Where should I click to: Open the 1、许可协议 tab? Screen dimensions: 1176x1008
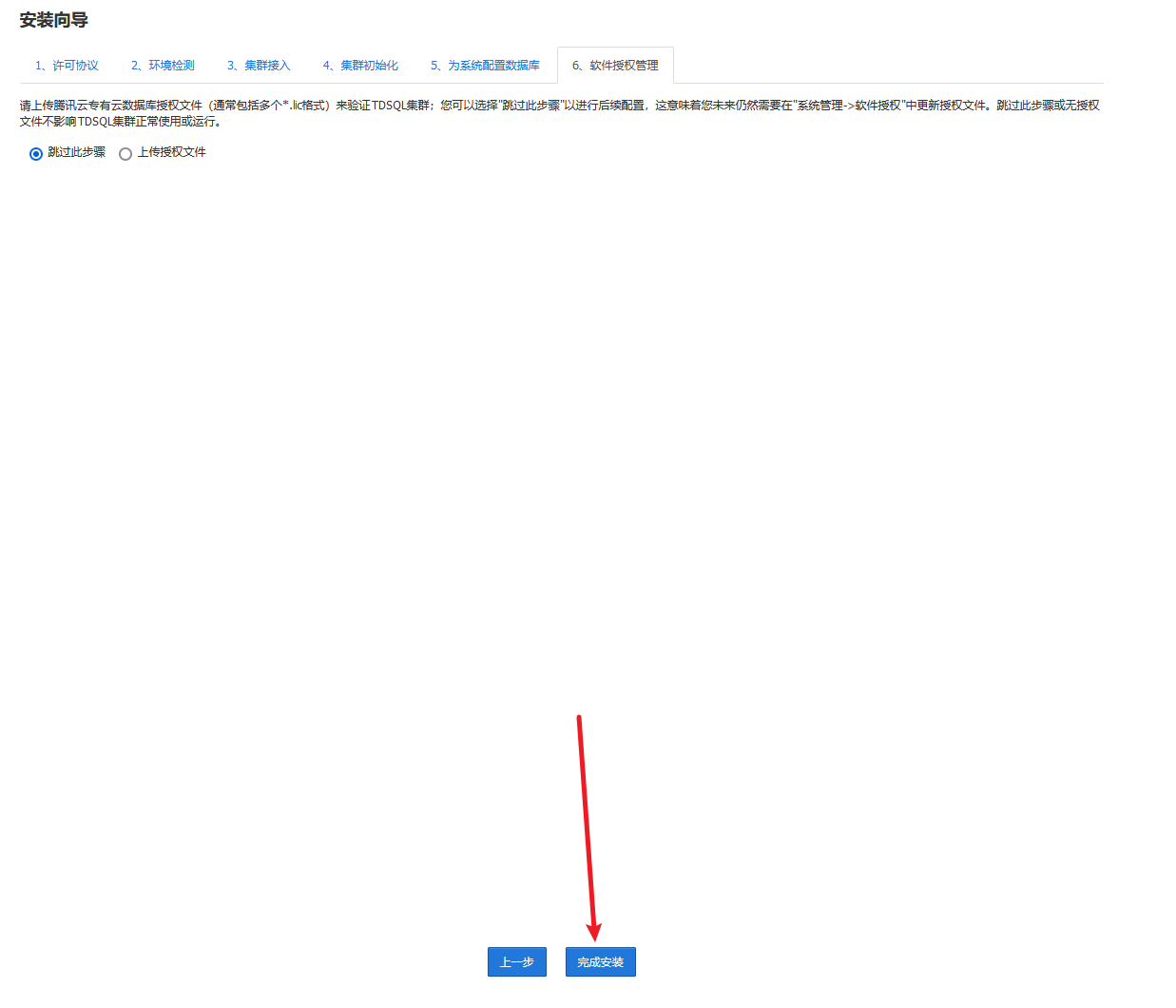coord(67,66)
